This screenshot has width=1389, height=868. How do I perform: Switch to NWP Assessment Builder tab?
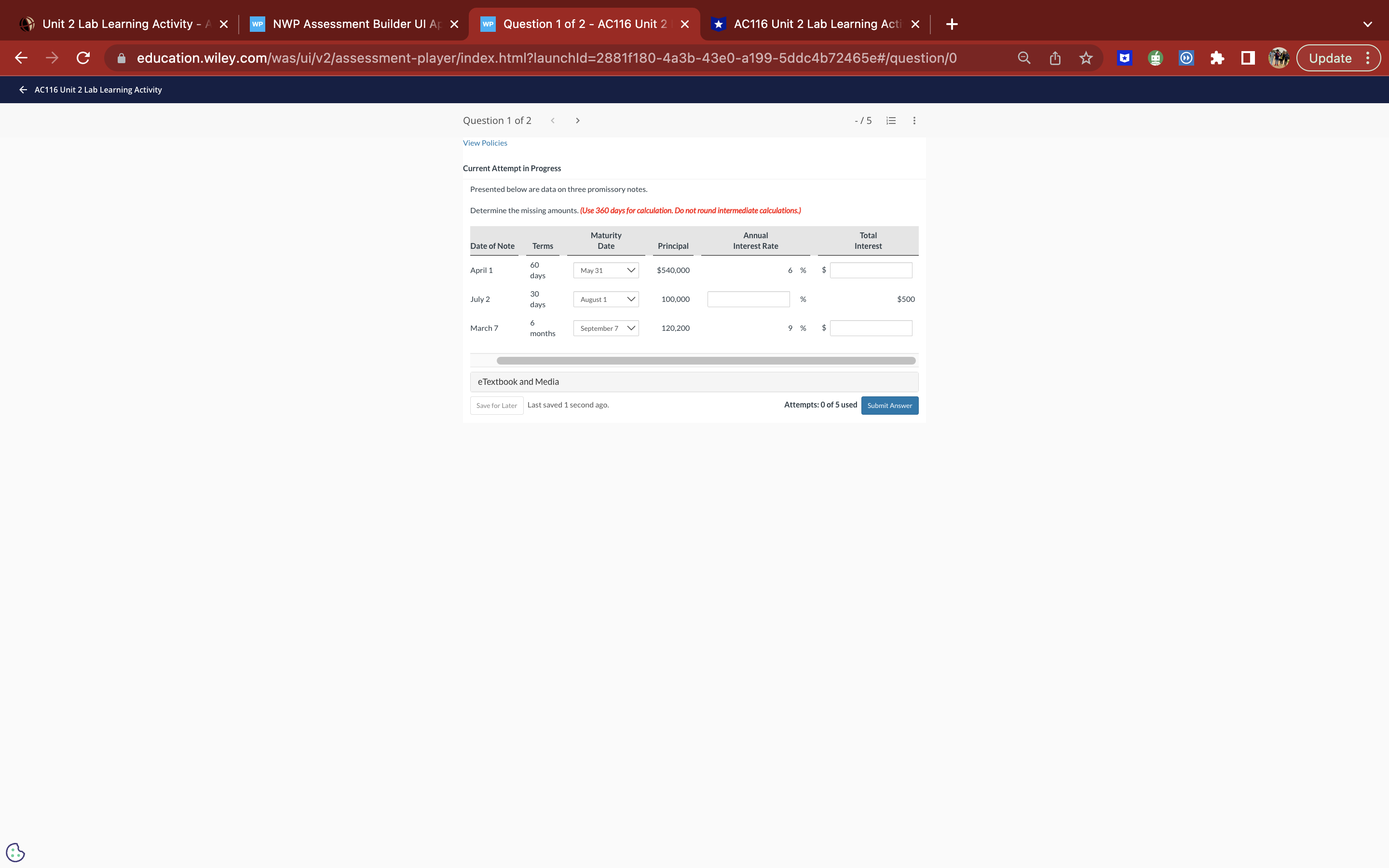point(354,24)
